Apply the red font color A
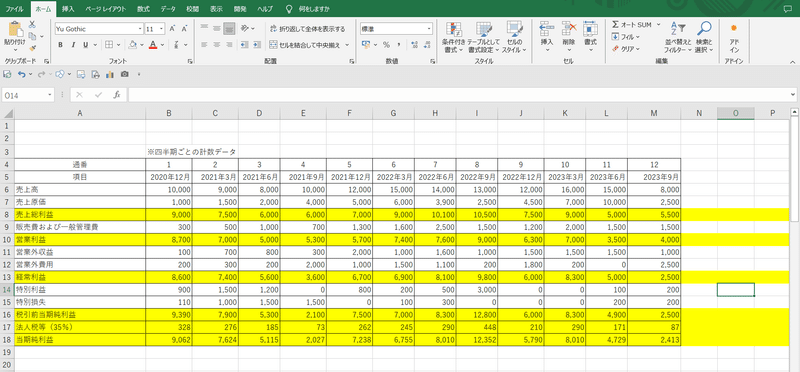Screen dimensions: 800x372 (153, 45)
